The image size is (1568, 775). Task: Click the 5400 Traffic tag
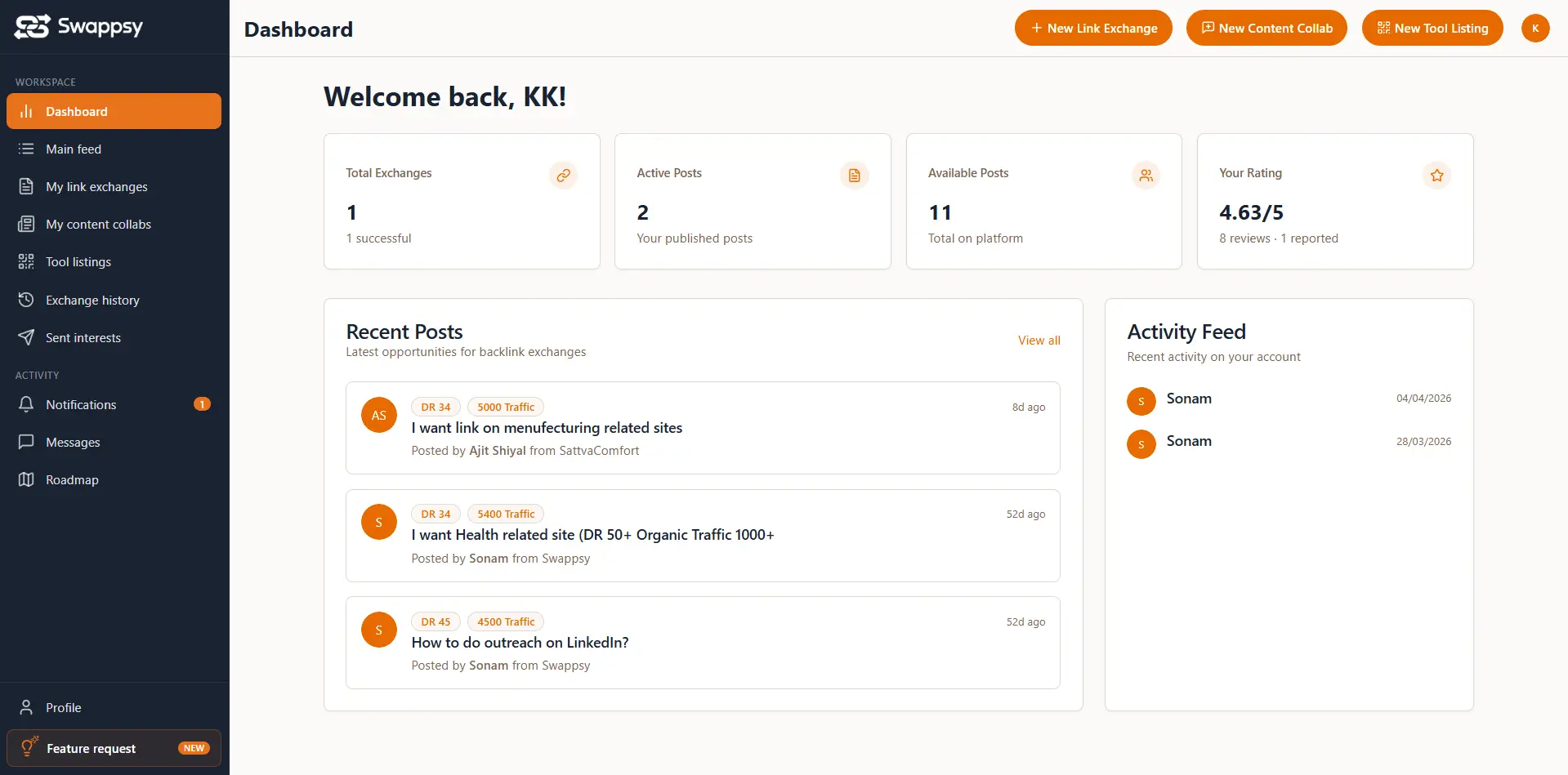point(506,514)
